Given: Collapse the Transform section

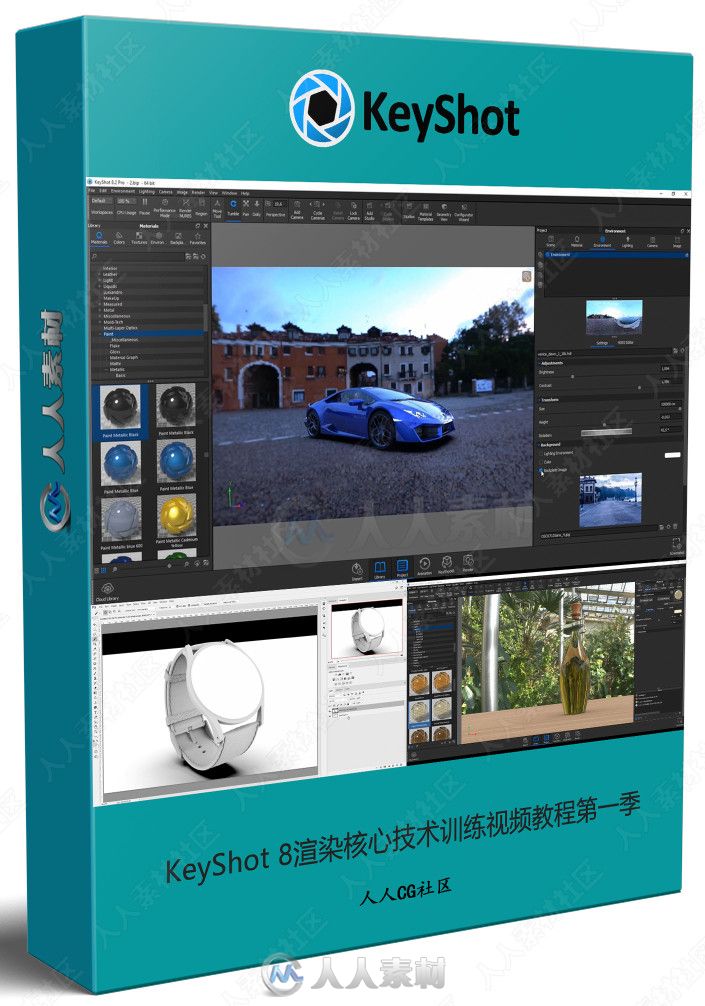Looking at the screenshot, I should click(x=539, y=400).
